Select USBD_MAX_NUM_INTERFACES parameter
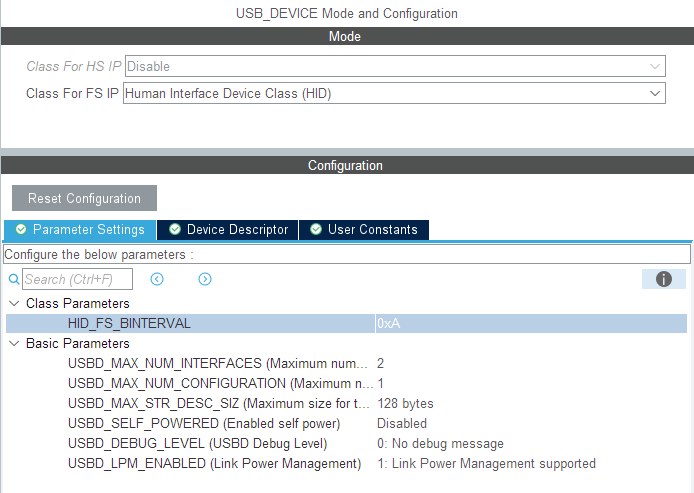This screenshot has height=493, width=694. click(217, 363)
